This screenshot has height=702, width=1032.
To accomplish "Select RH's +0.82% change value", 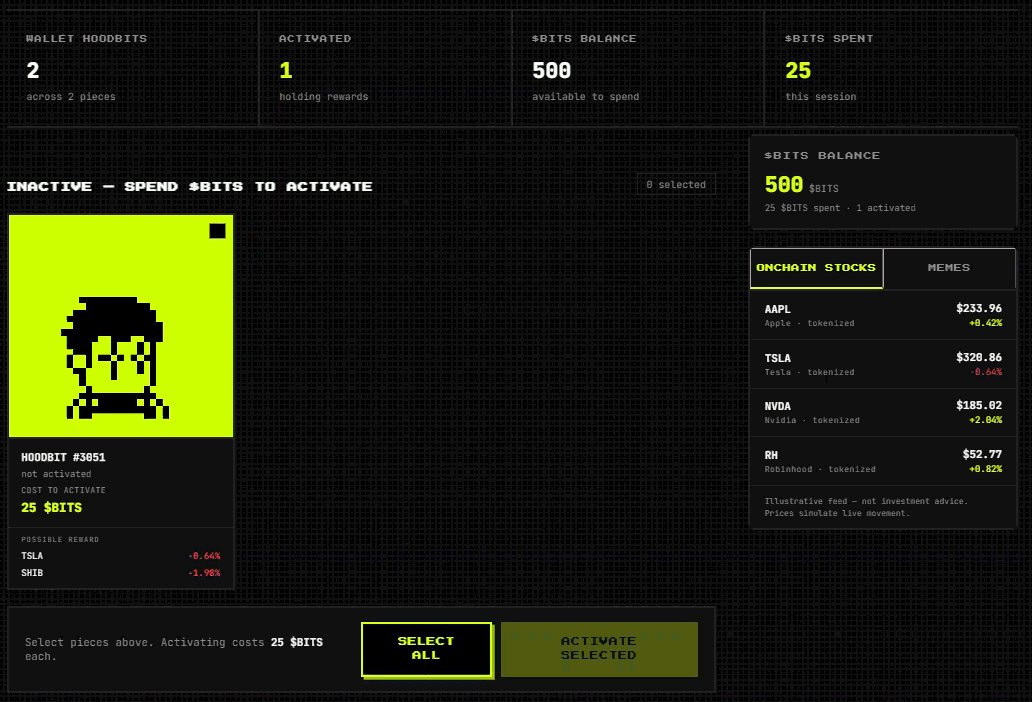I will [x=986, y=469].
